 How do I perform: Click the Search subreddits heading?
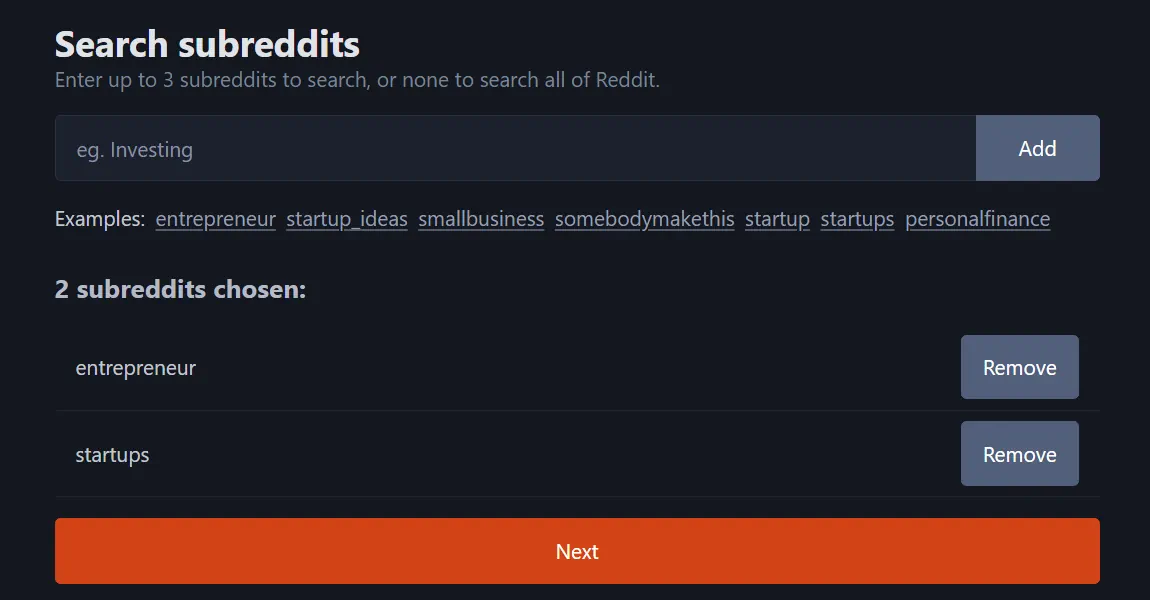coord(207,45)
